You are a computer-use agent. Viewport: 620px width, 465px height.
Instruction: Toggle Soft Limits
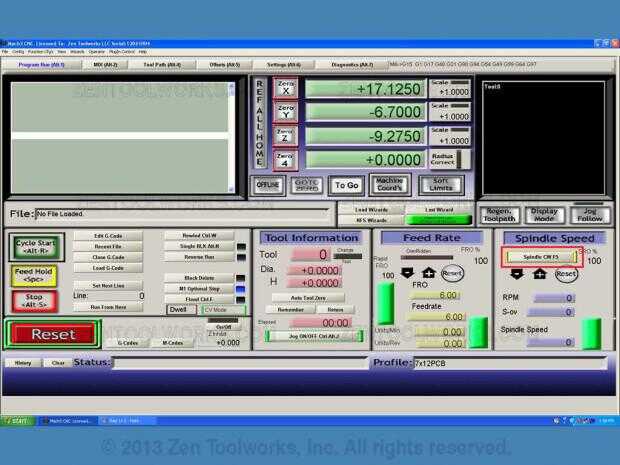click(441, 185)
